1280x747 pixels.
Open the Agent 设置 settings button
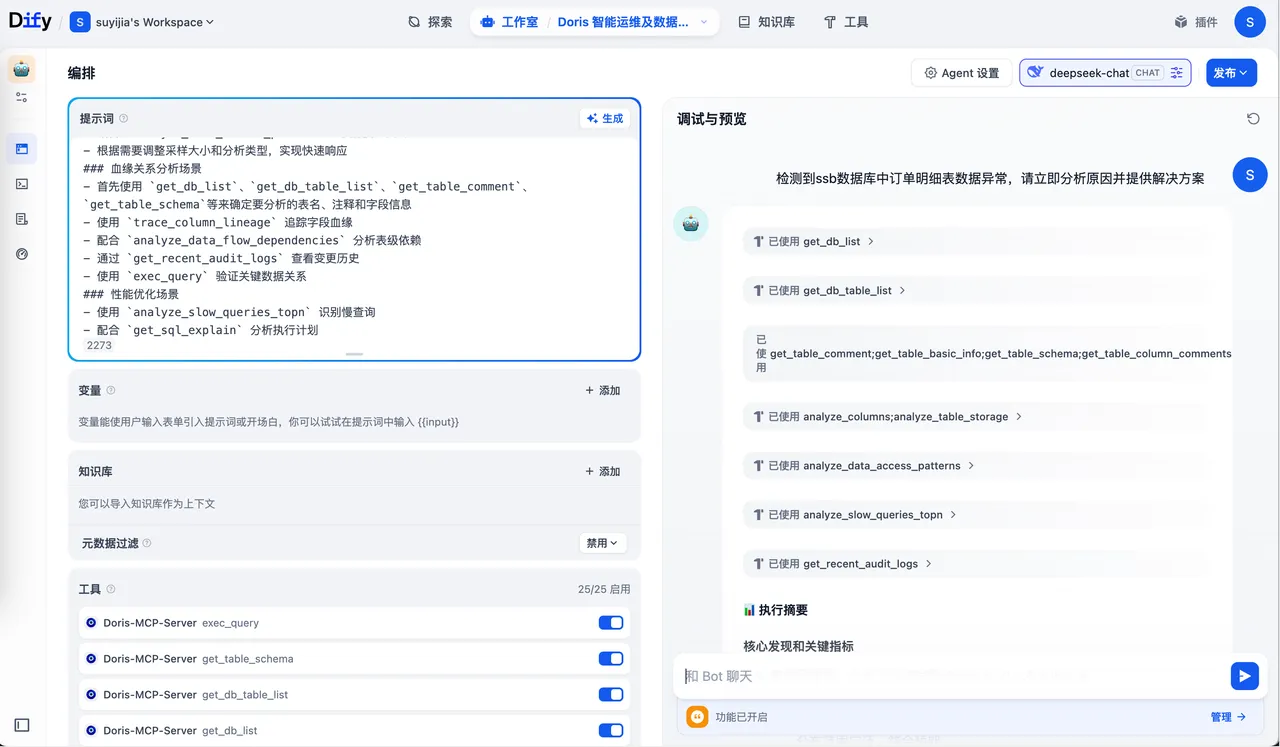(960, 72)
